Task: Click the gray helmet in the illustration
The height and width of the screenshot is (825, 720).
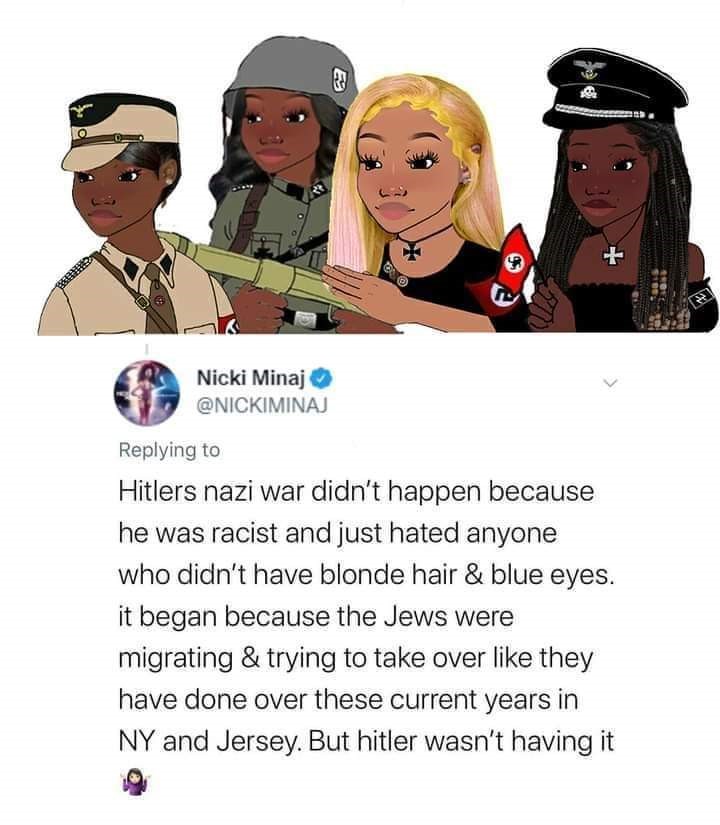Action: coord(293,70)
